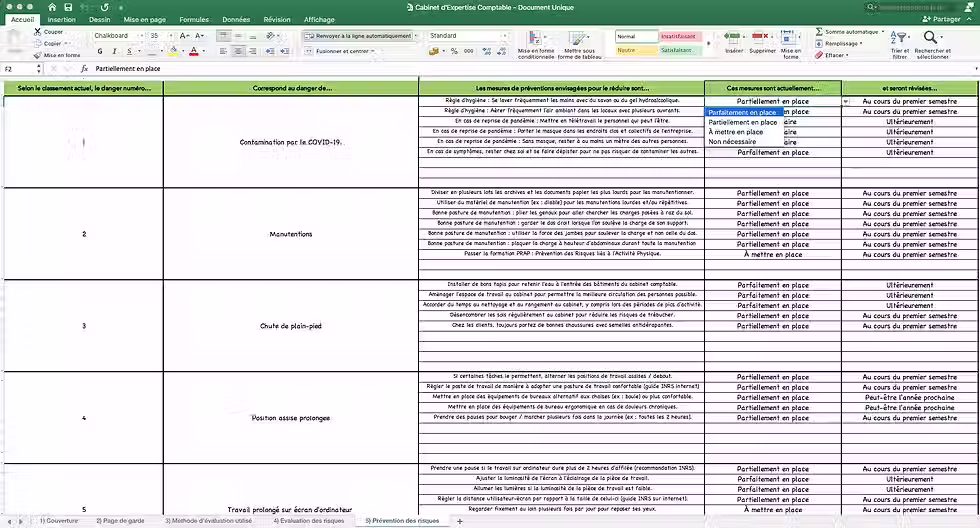Image resolution: width=980 pixels, height=528 pixels.
Task: Open the Révision ribbon tab
Action: tap(277, 19)
